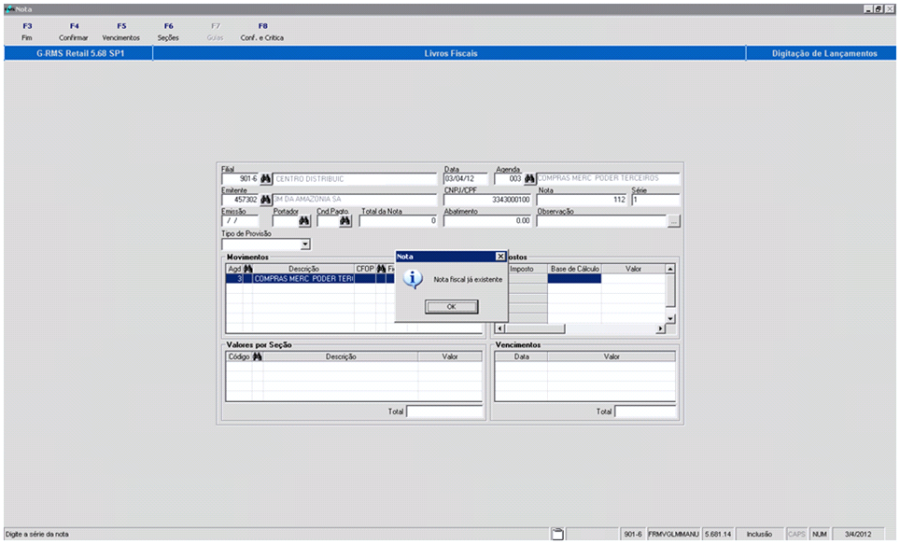Choose F6 Seções in the toolbar
The width and height of the screenshot is (900, 544).
[x=168, y=32]
